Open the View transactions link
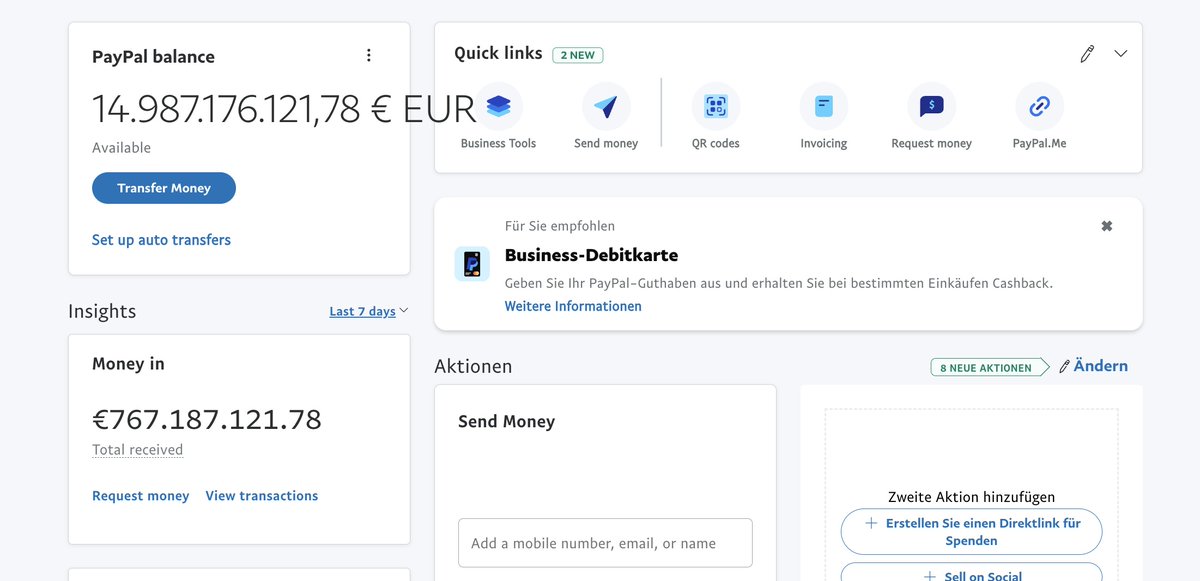This screenshot has width=1200, height=581. click(x=262, y=496)
